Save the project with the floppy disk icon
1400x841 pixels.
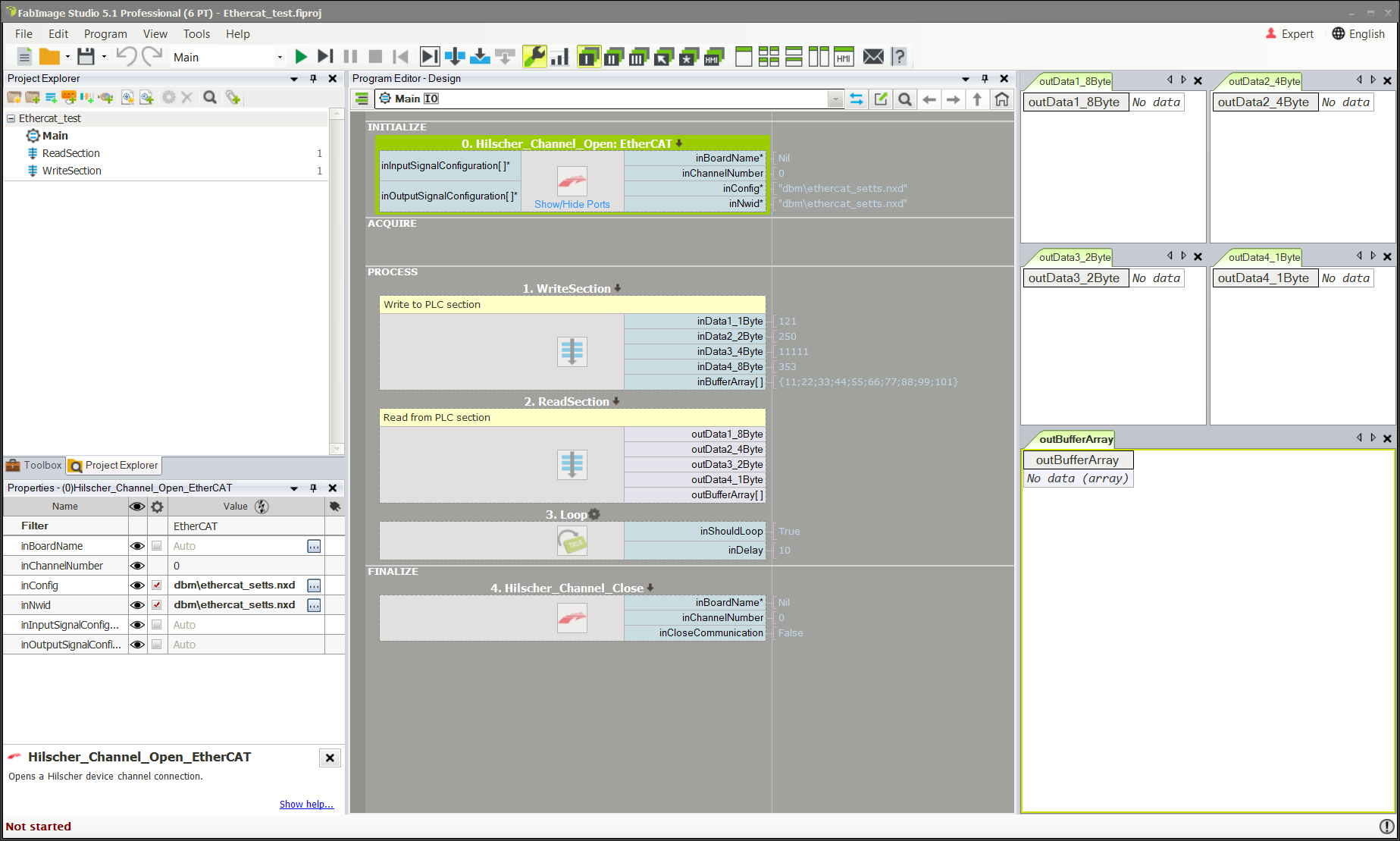(86, 57)
